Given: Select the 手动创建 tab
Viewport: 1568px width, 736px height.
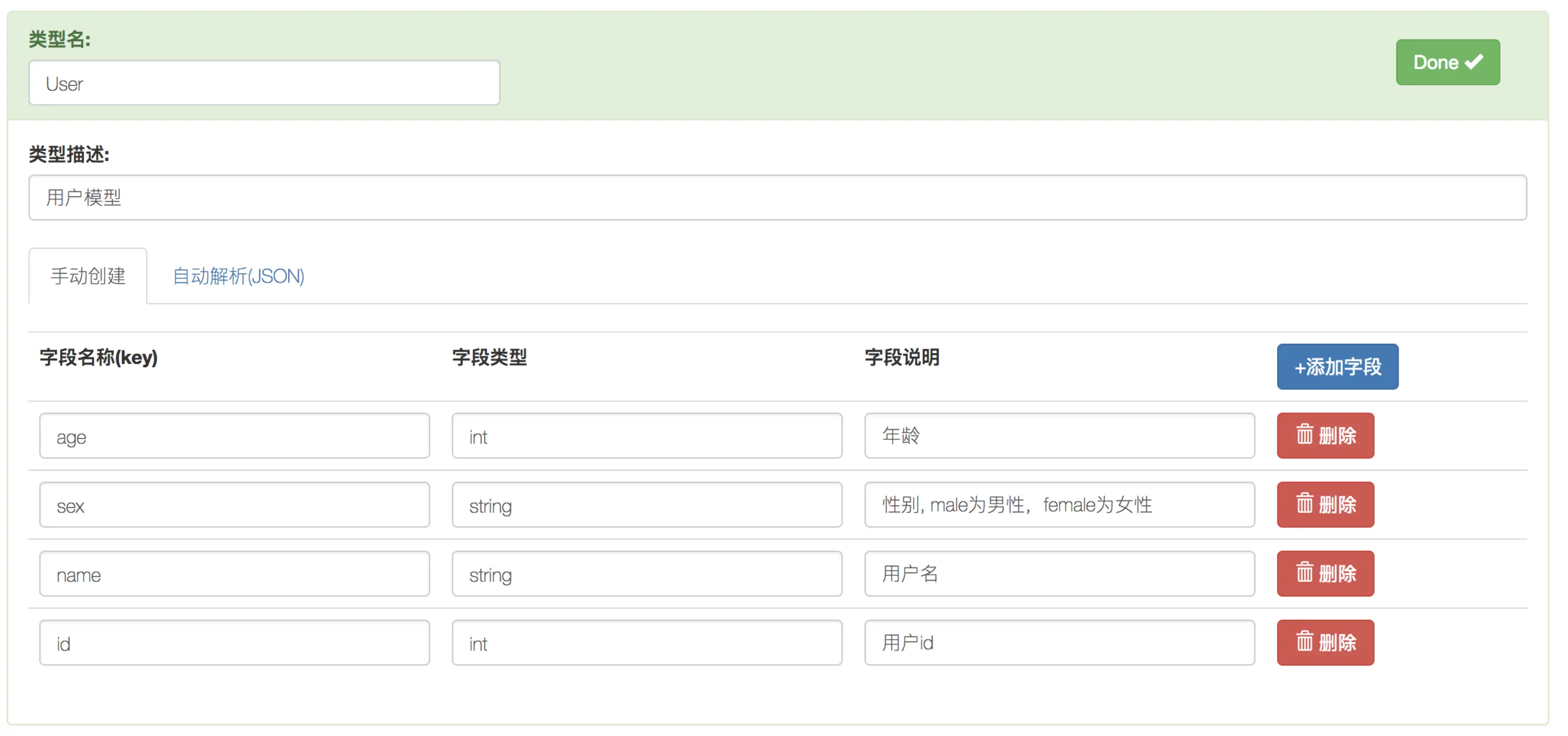Looking at the screenshot, I should (88, 276).
